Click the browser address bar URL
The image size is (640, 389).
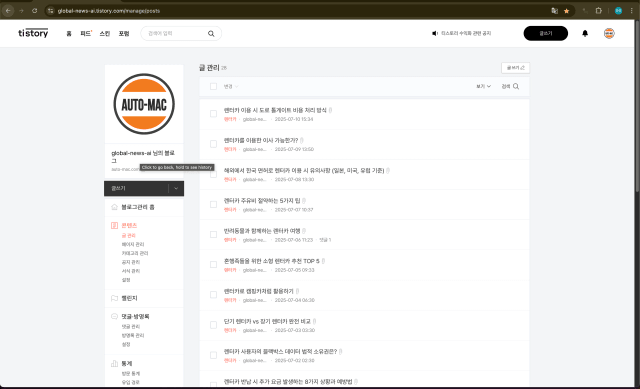109,11
